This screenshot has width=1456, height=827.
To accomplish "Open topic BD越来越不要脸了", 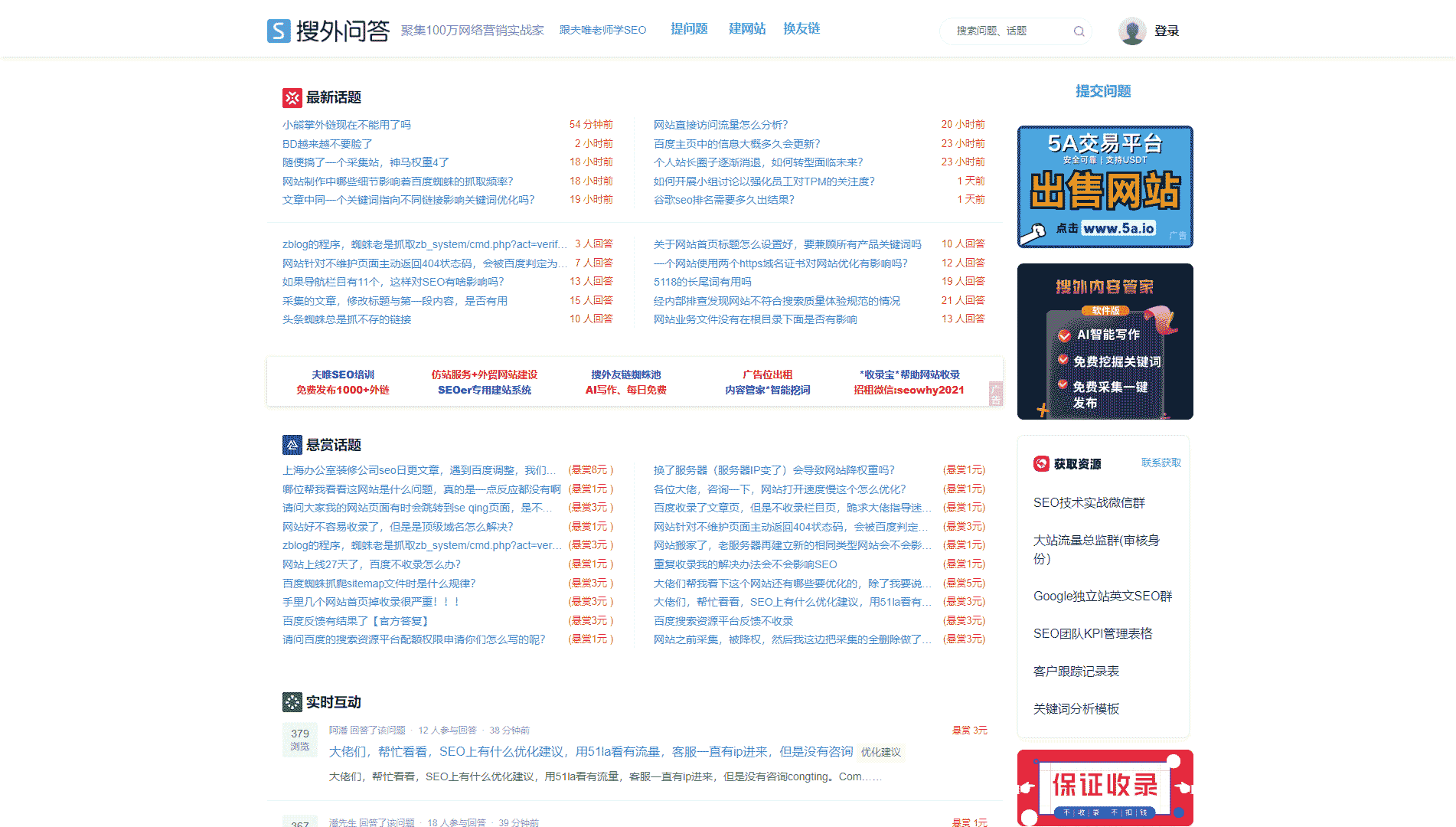I will [x=328, y=144].
